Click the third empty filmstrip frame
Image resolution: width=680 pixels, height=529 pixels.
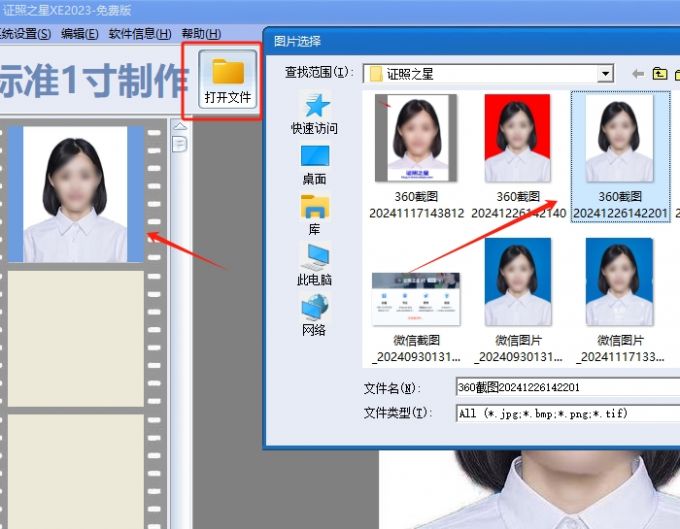[x=76, y=471]
